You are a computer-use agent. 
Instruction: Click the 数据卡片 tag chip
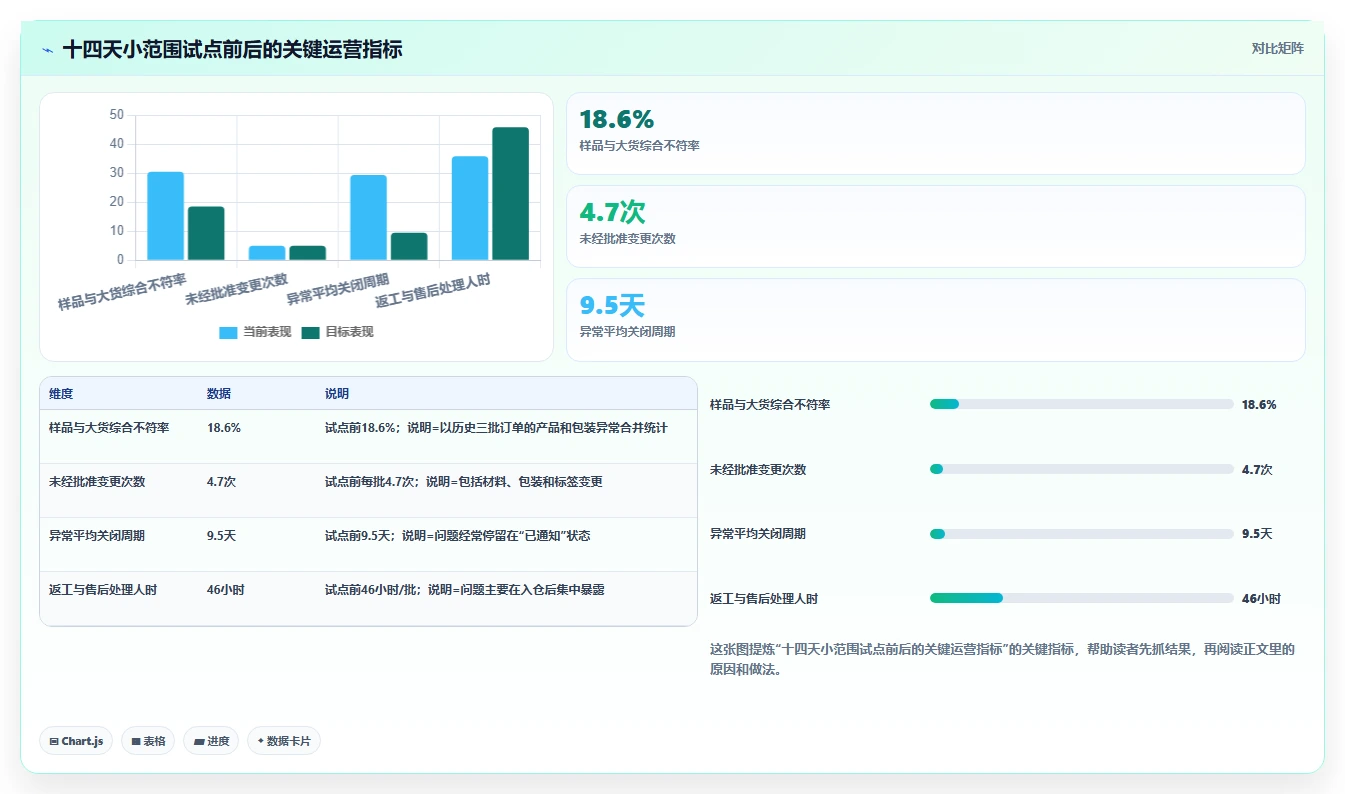point(284,741)
